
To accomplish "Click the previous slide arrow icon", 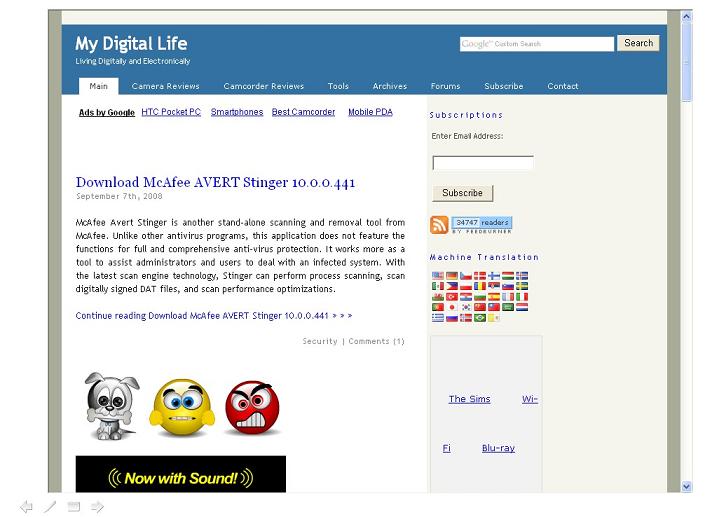I will click(26, 506).
